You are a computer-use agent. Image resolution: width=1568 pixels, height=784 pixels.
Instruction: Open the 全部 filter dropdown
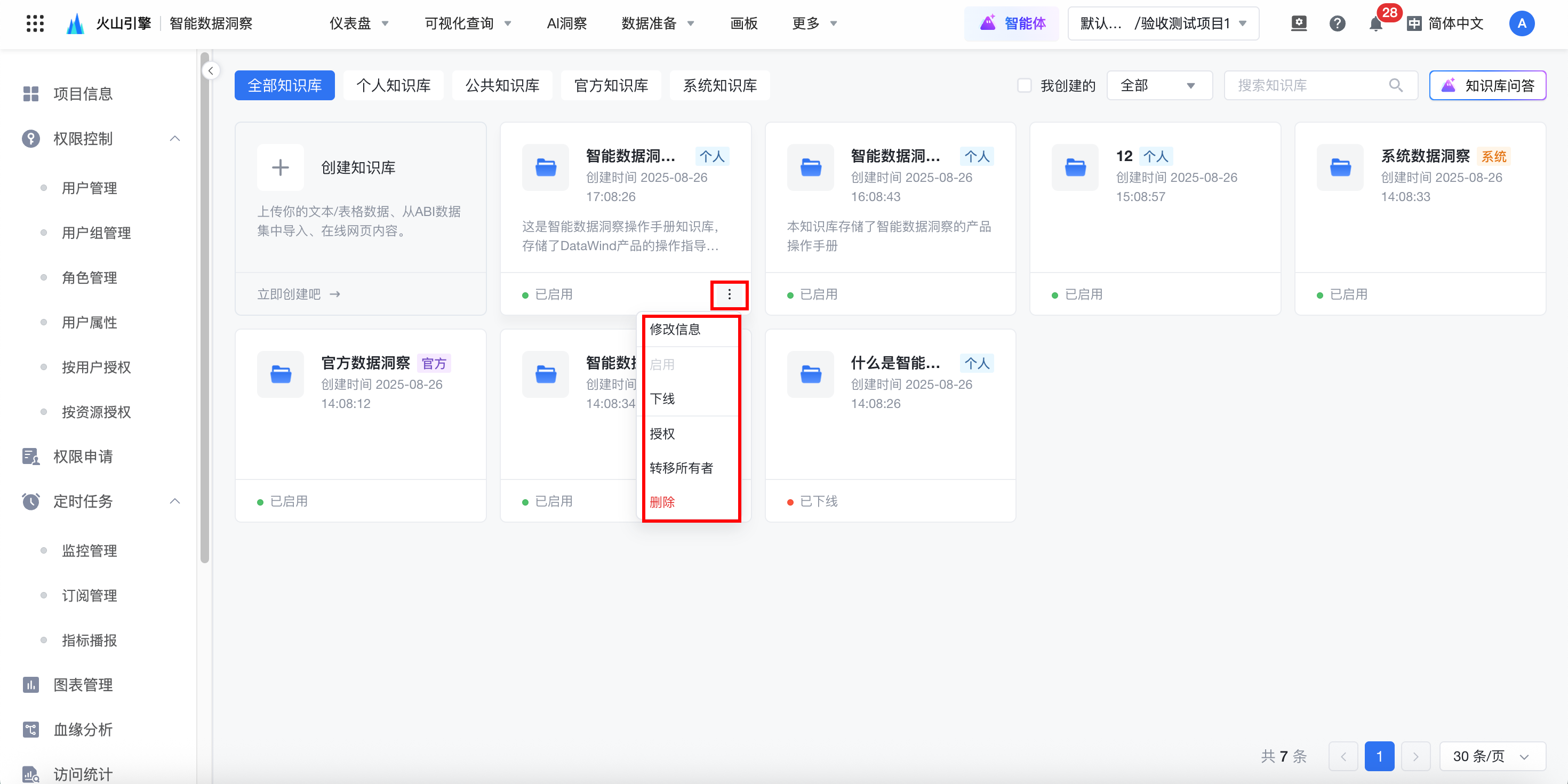pyautogui.click(x=1158, y=85)
